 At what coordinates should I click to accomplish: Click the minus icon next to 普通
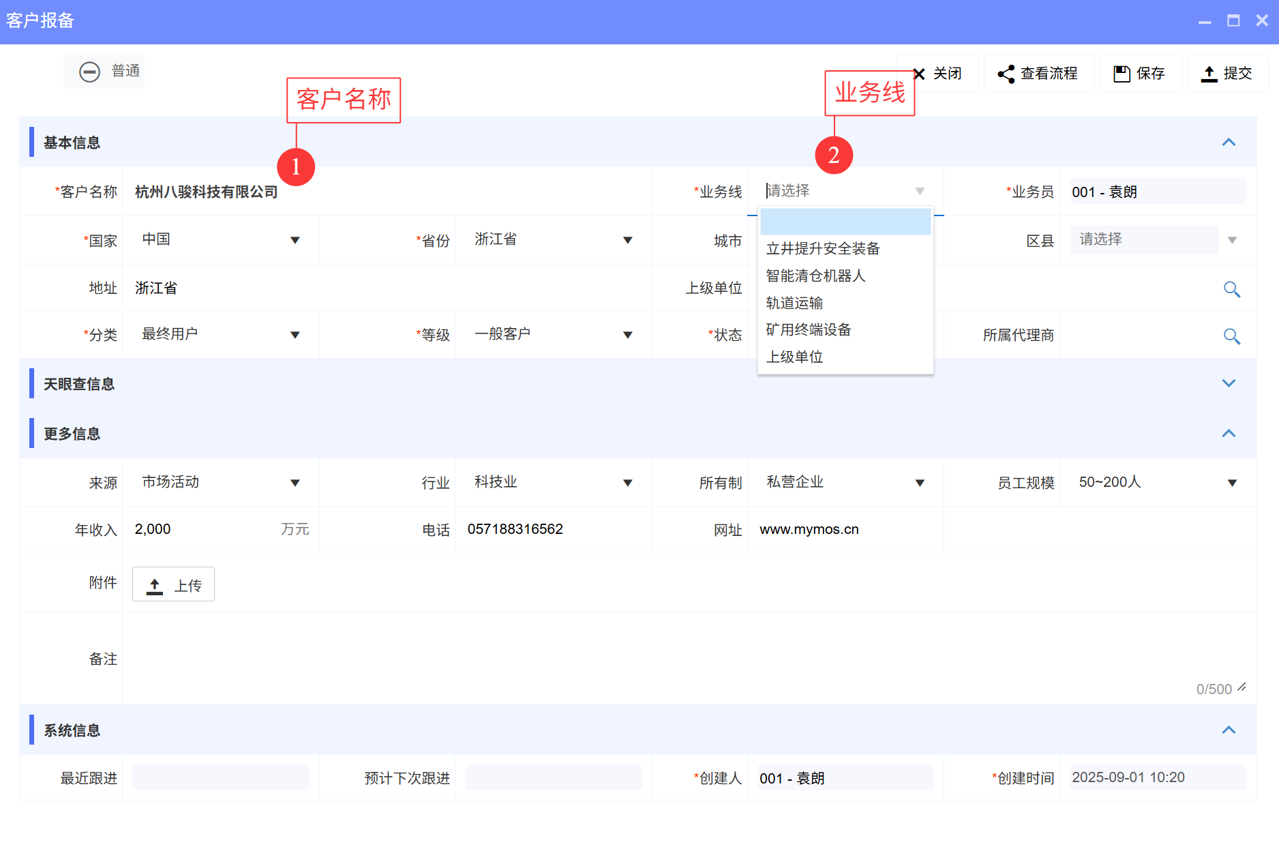90,71
